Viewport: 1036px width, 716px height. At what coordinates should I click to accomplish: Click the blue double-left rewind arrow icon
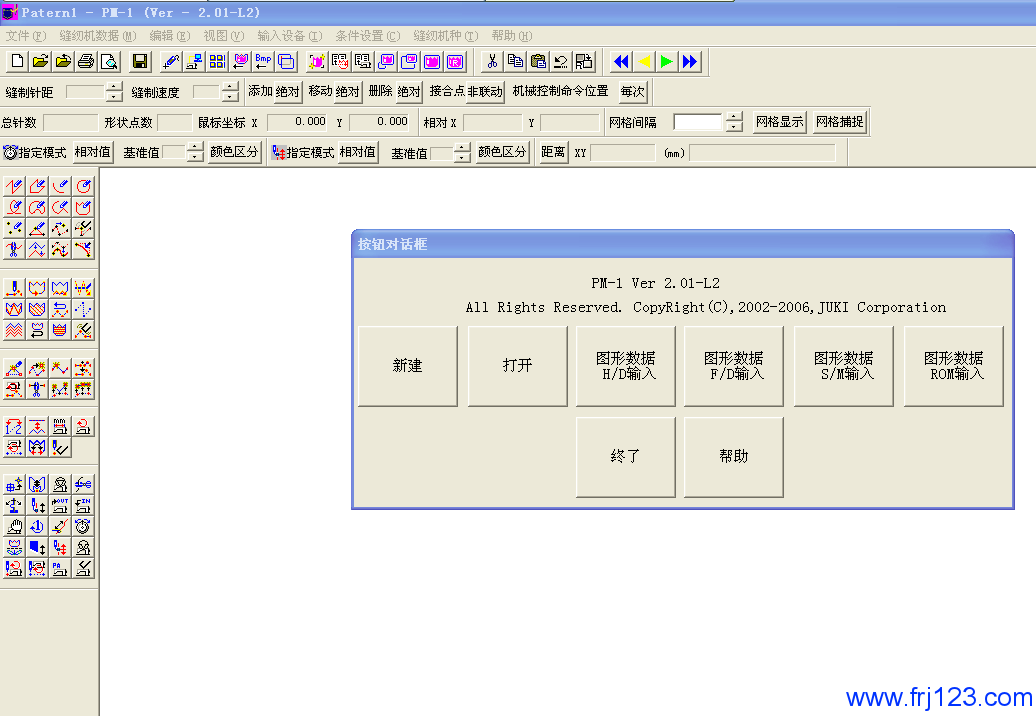(621, 62)
